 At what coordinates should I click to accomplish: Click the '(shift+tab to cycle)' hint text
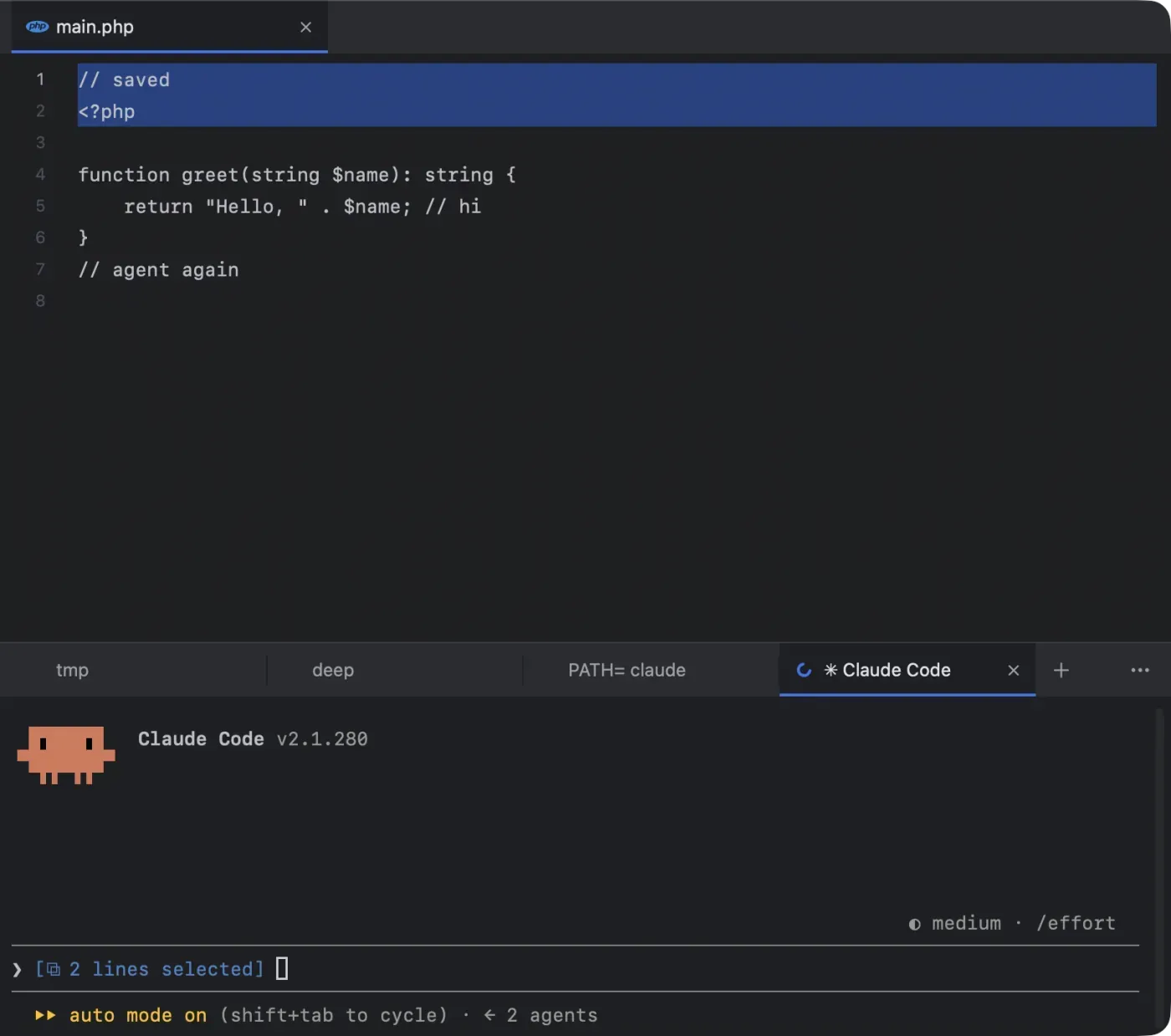[x=334, y=1015]
